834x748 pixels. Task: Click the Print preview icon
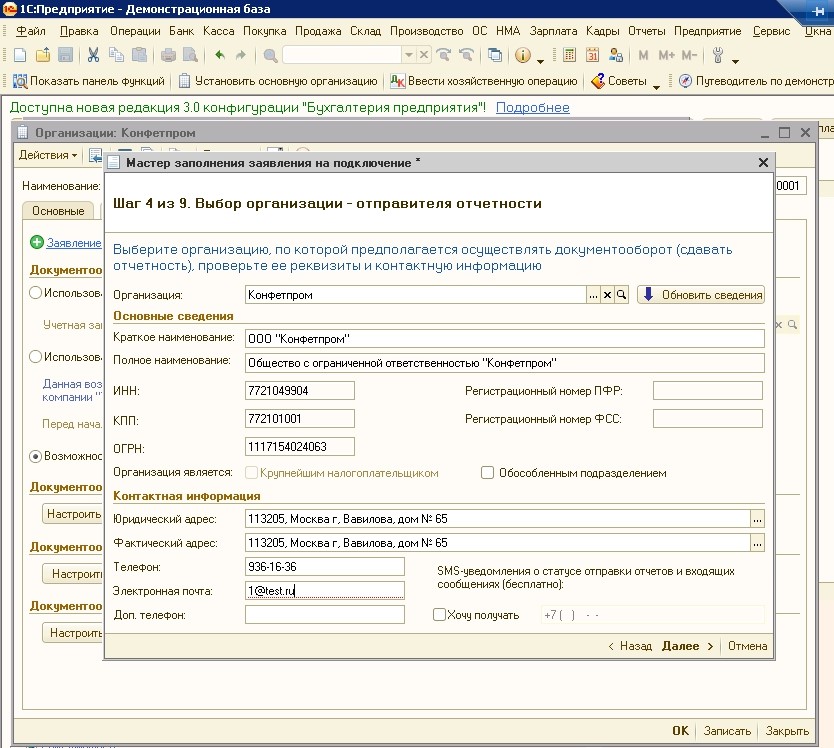190,55
